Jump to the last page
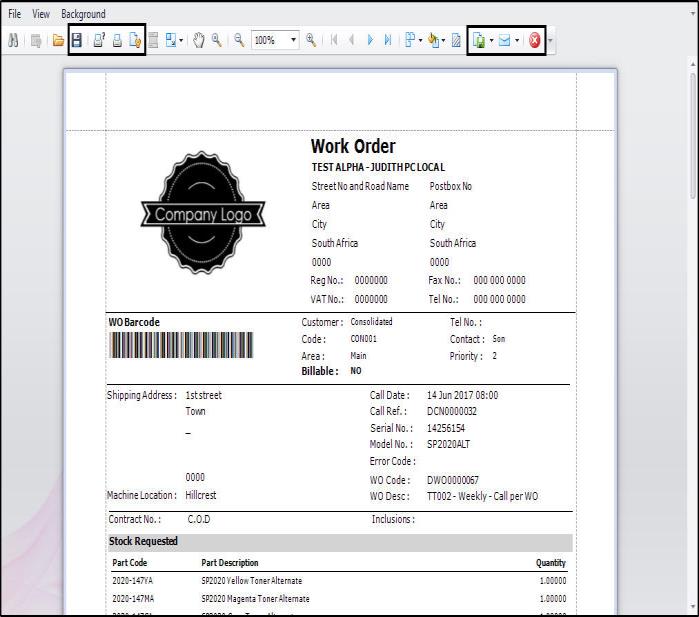Image resolution: width=699 pixels, height=617 pixels. [x=388, y=41]
